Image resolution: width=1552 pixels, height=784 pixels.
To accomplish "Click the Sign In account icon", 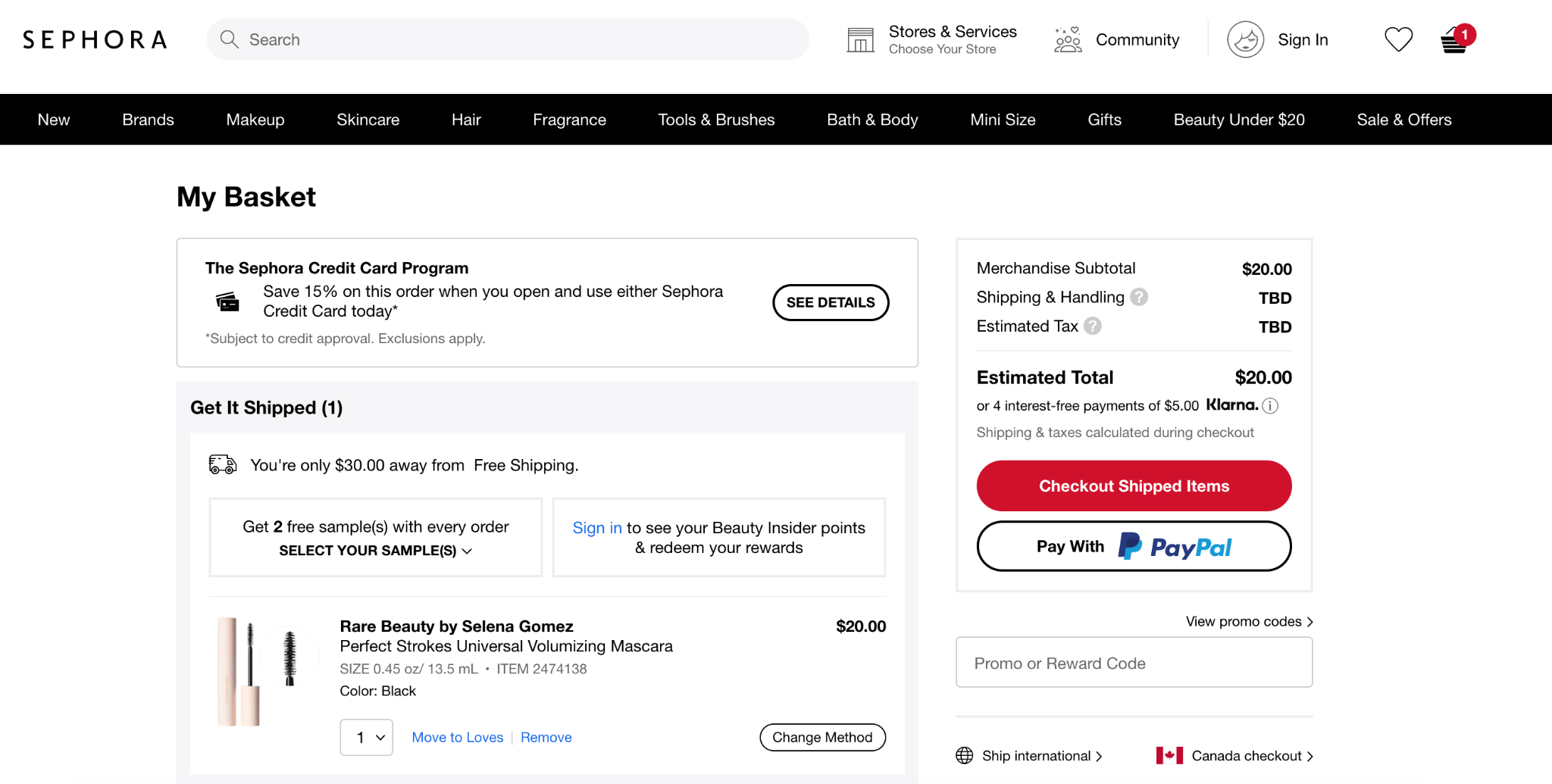I will pyautogui.click(x=1245, y=39).
